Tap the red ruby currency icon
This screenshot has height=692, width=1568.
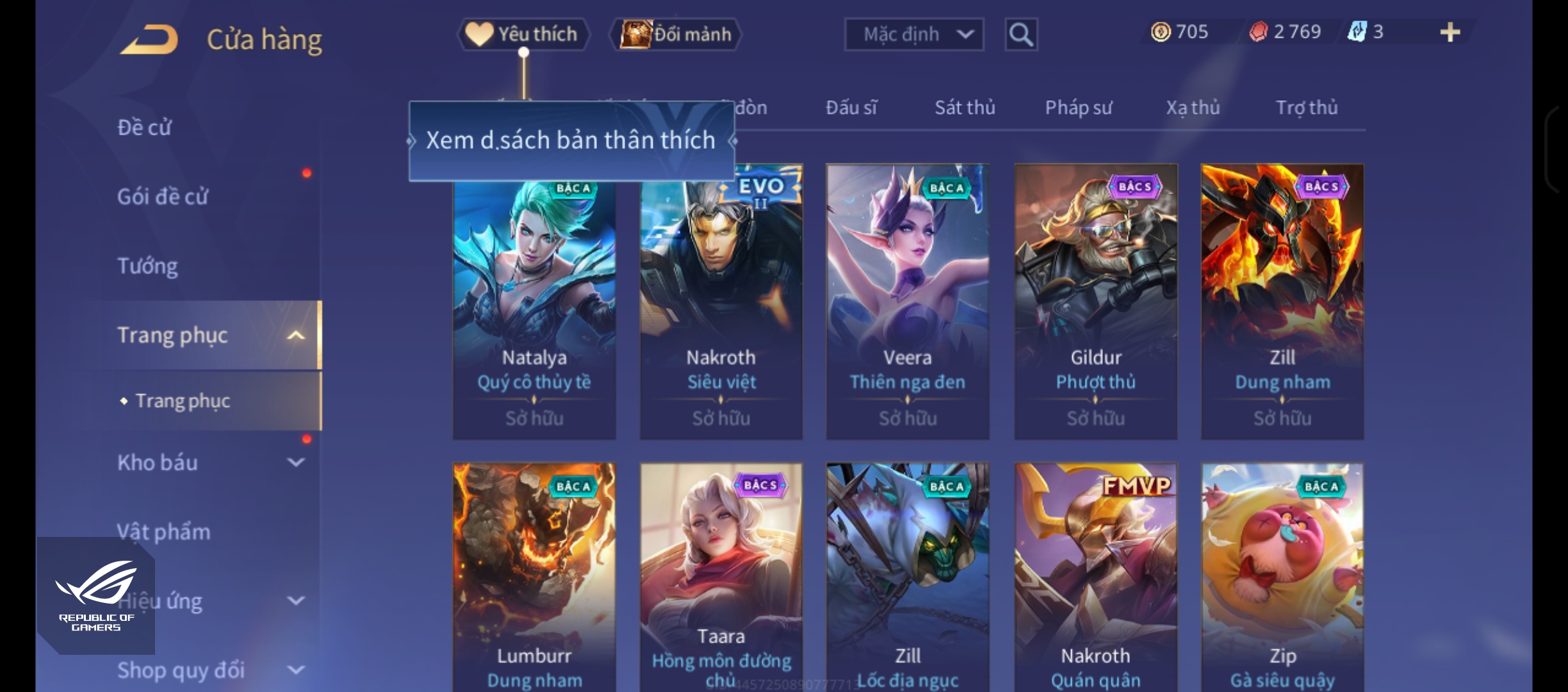tap(1258, 31)
